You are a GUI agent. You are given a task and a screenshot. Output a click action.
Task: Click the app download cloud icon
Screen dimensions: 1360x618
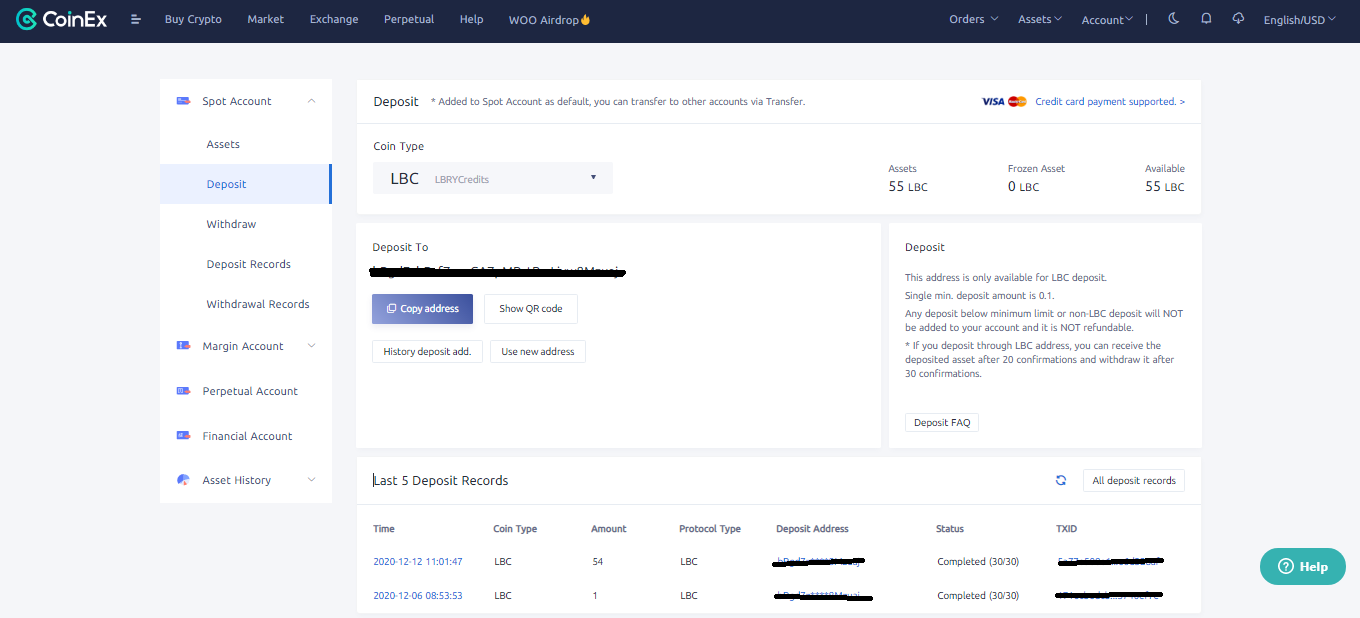point(1238,19)
